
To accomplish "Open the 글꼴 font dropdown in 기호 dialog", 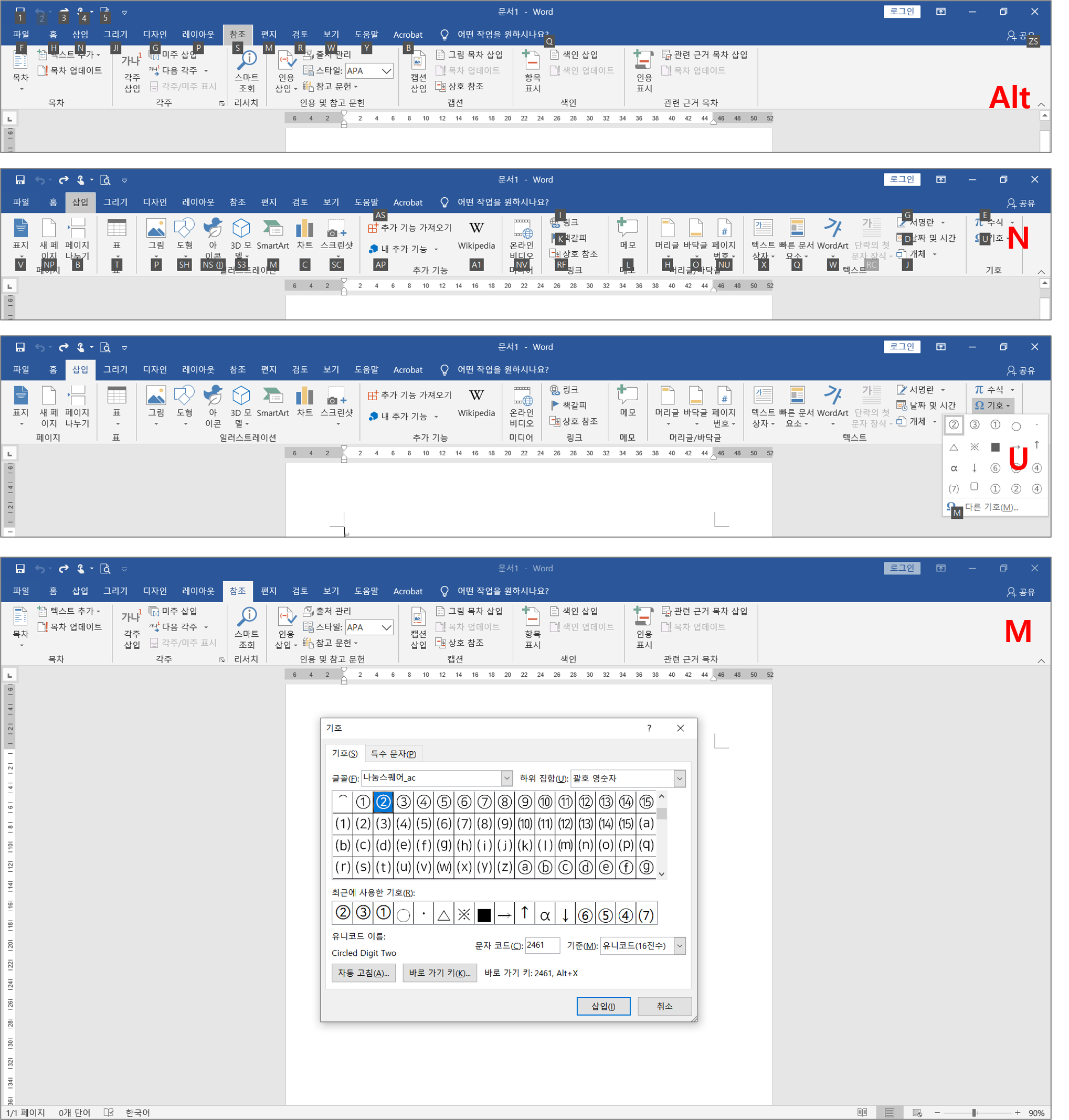I will point(506,778).
